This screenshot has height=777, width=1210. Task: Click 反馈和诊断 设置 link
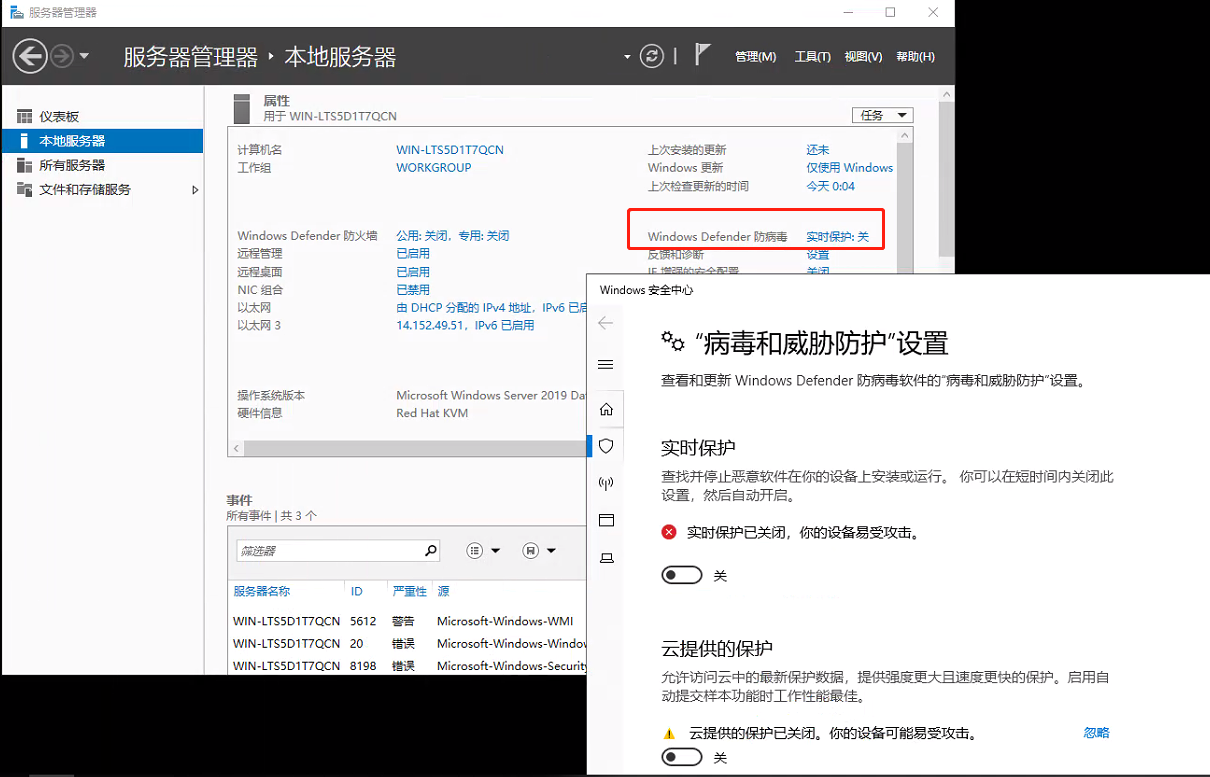point(818,254)
